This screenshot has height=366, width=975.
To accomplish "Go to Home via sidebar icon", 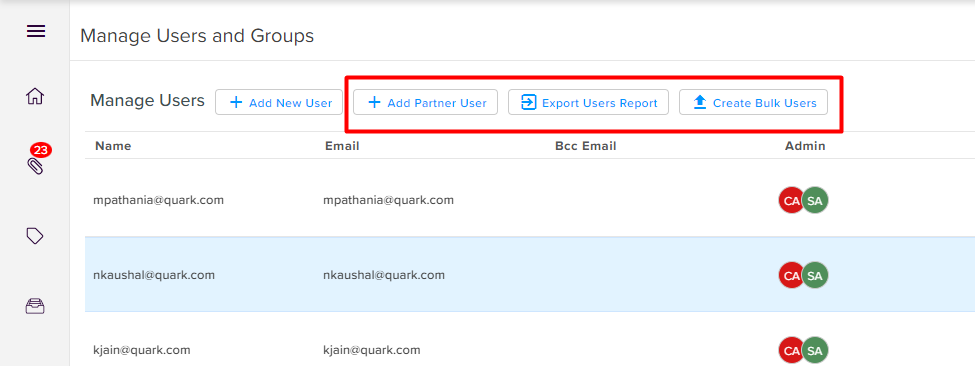I will [x=35, y=96].
